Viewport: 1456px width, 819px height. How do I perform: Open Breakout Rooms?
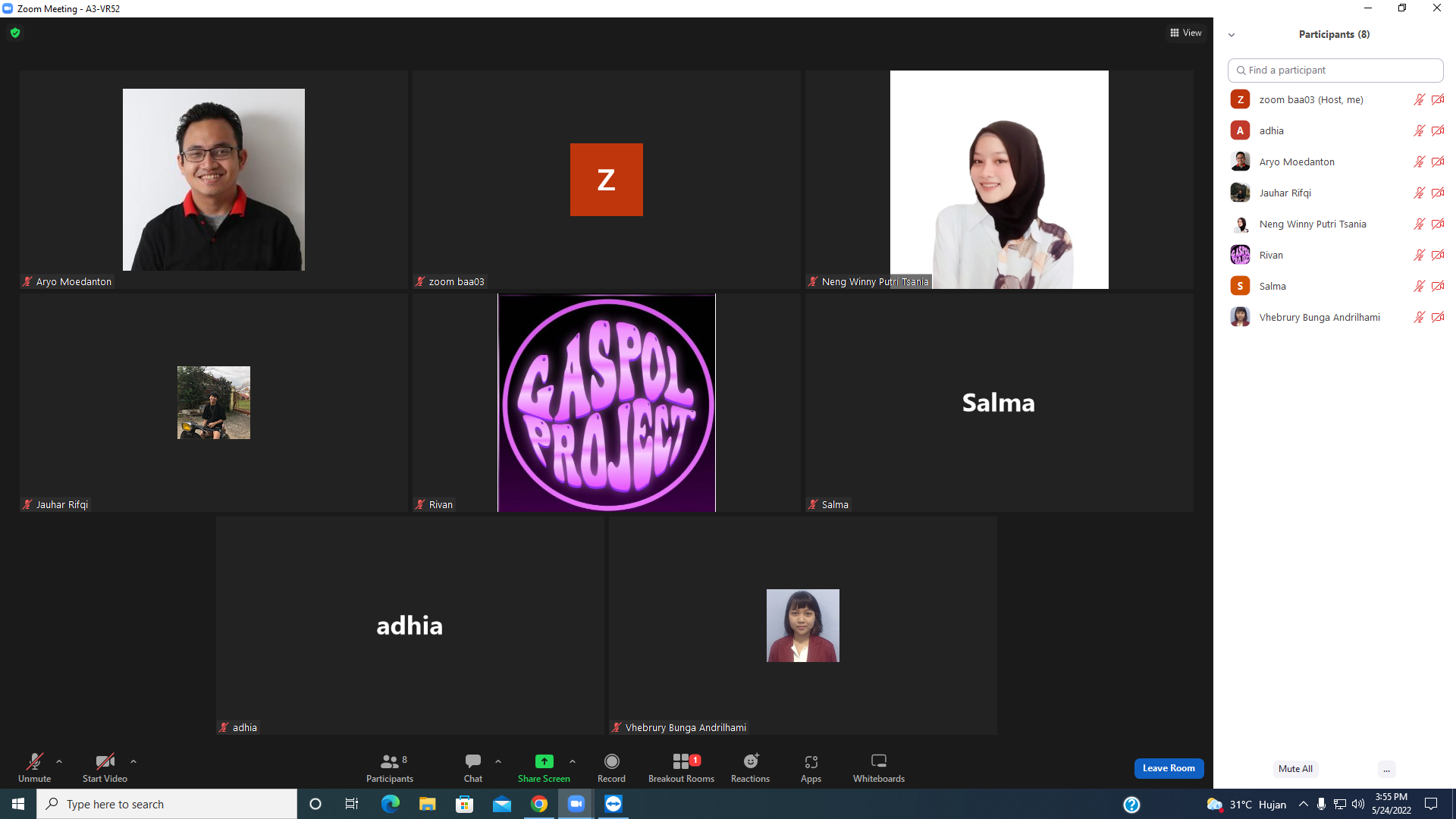click(681, 767)
